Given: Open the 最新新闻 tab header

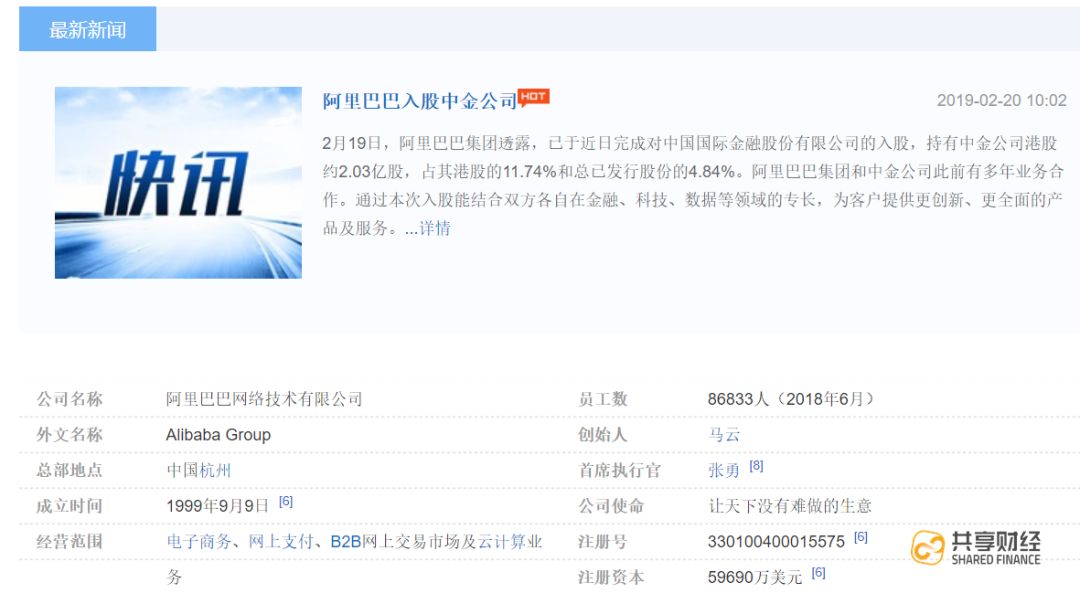Looking at the screenshot, I should (x=87, y=29).
